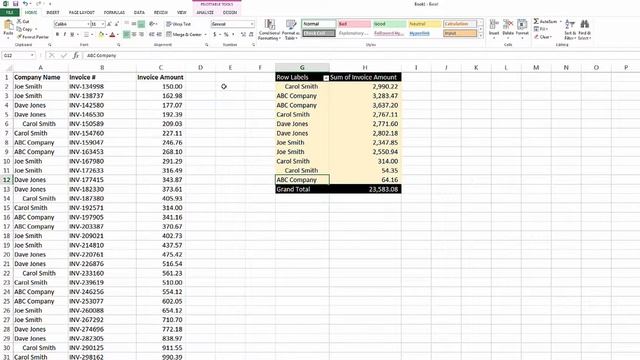
Task: Toggle Wrap Text
Action: 178,24
